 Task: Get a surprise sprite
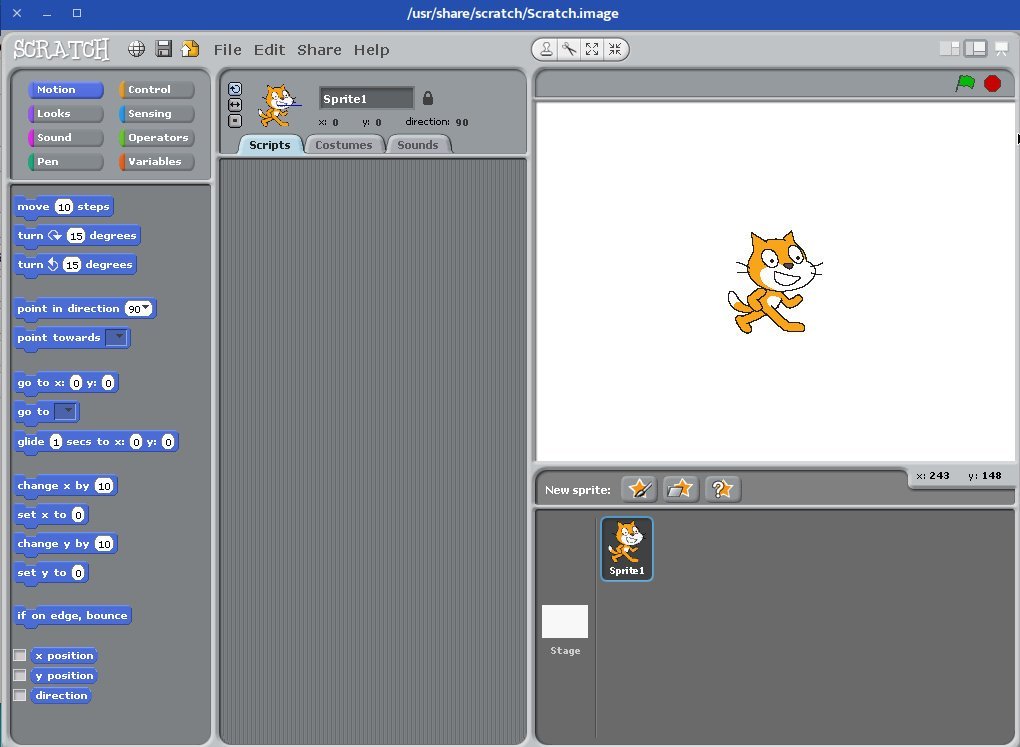722,489
